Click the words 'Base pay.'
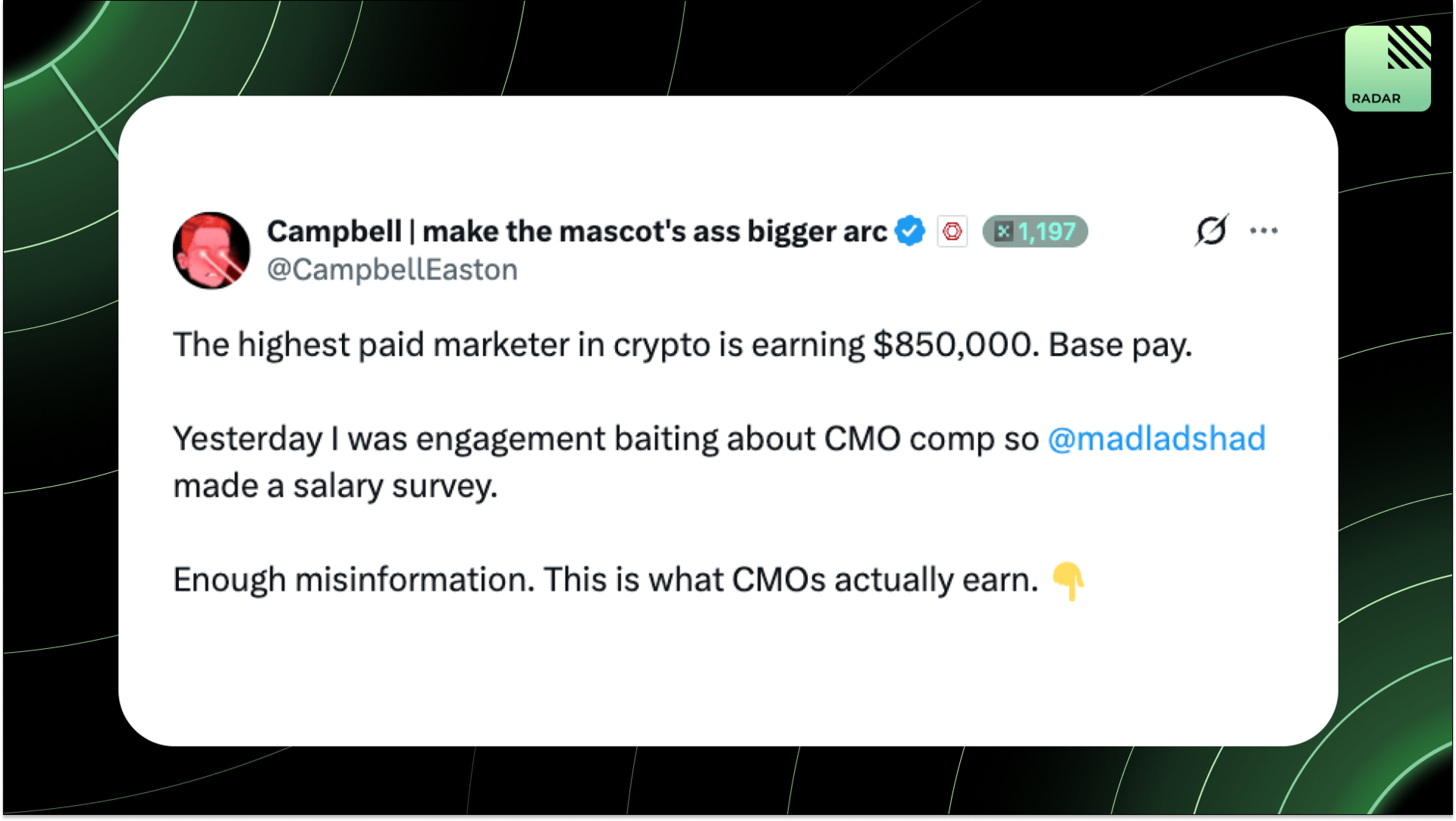Image resolution: width=1456 pixels, height=821 pixels. pyautogui.click(x=1120, y=346)
